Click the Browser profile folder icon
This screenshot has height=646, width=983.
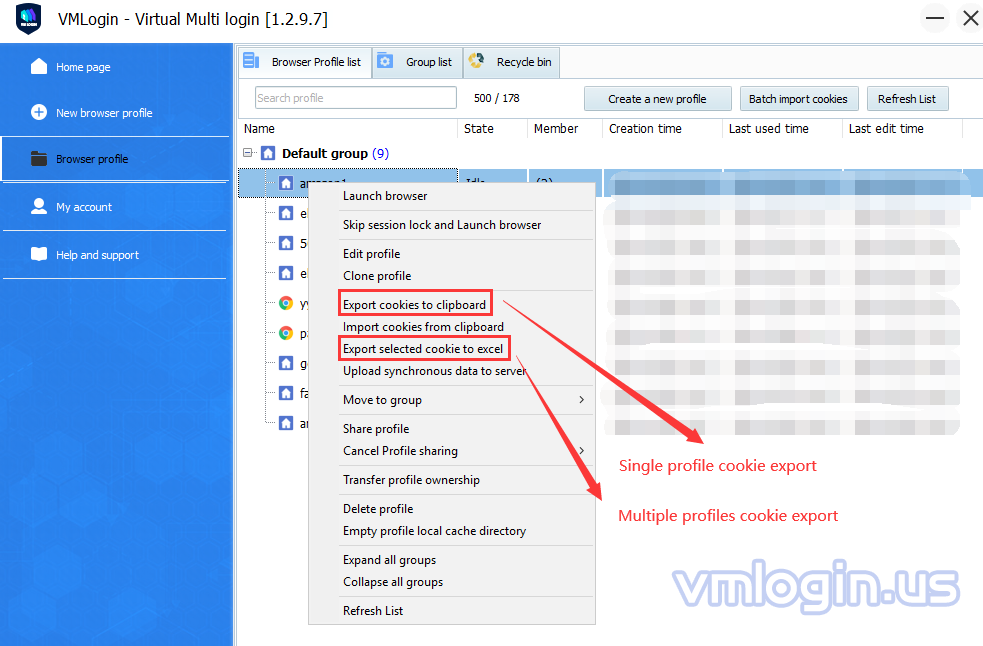pyautogui.click(x=39, y=159)
